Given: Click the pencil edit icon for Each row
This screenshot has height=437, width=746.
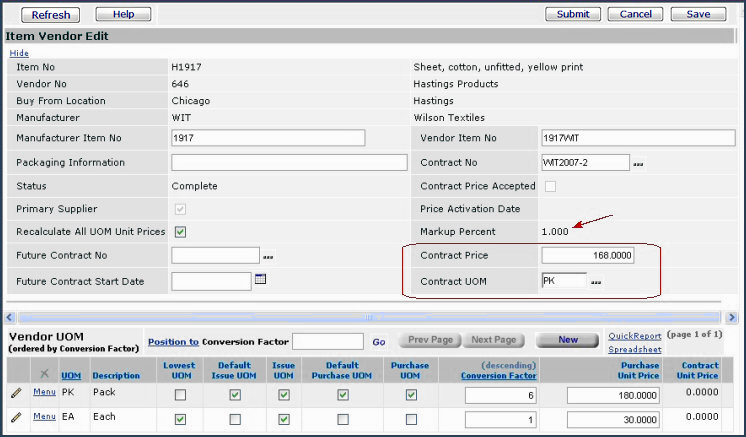Looking at the screenshot, I should 15,418.
